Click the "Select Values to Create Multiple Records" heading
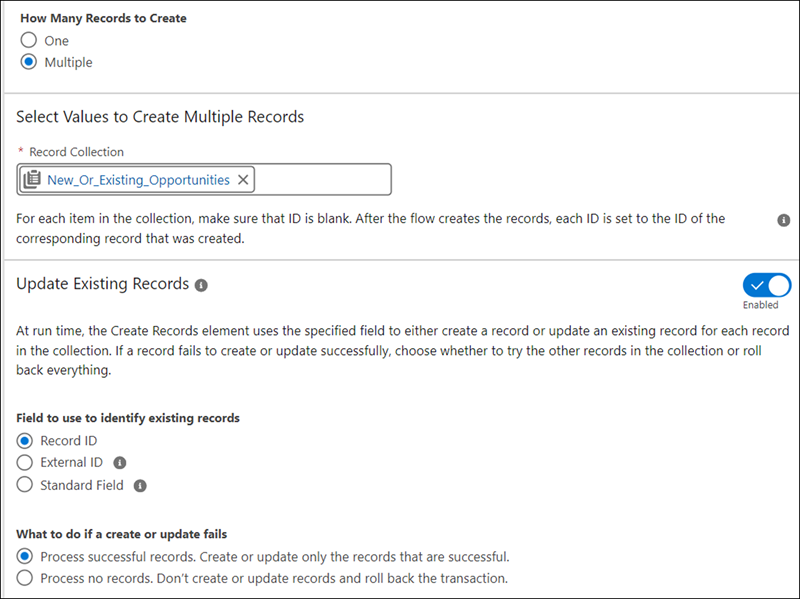800x599 pixels. coord(160,117)
